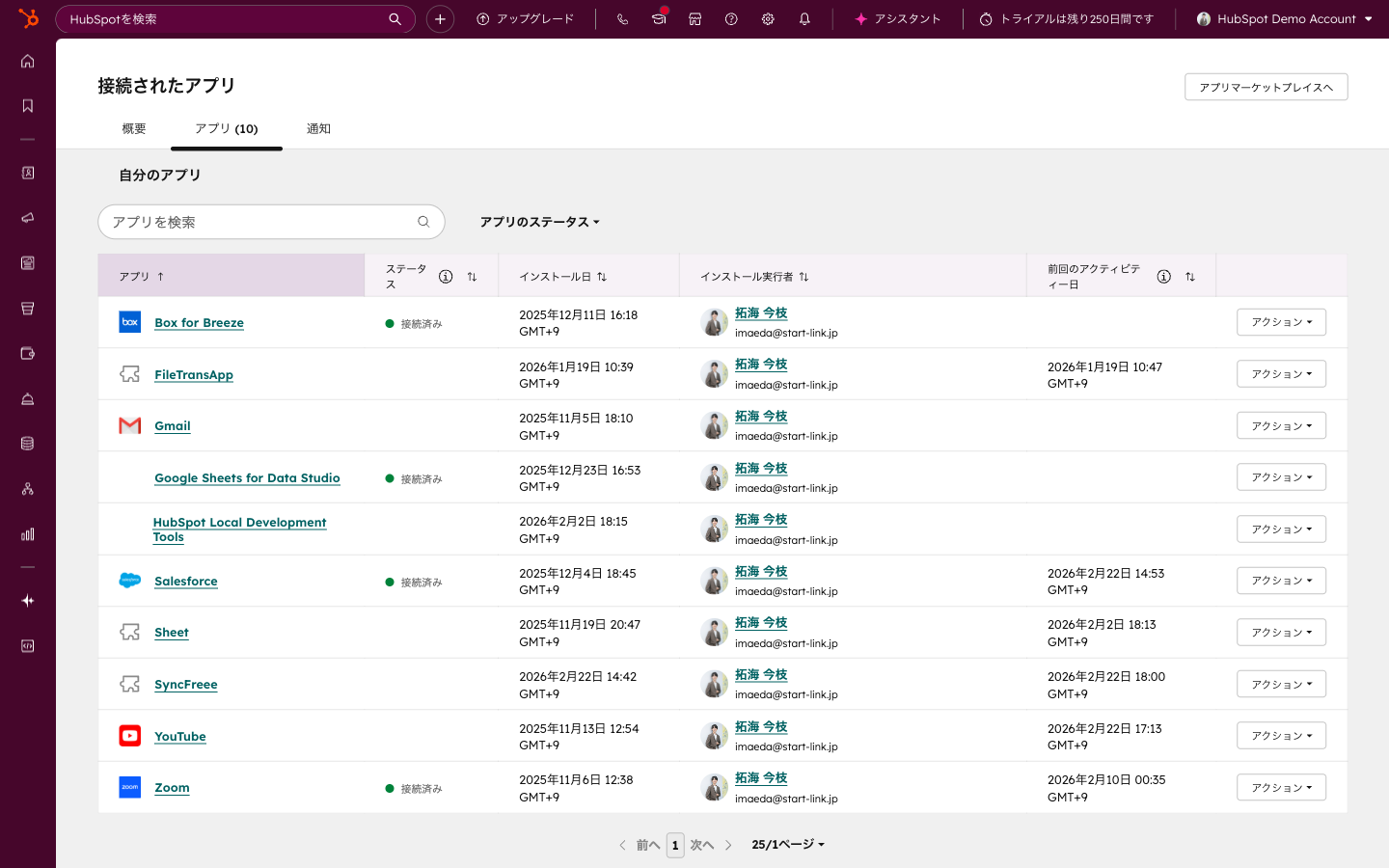Open the 25/1ページ page size dropdown
The width and height of the screenshot is (1389, 868).
pyautogui.click(x=788, y=845)
